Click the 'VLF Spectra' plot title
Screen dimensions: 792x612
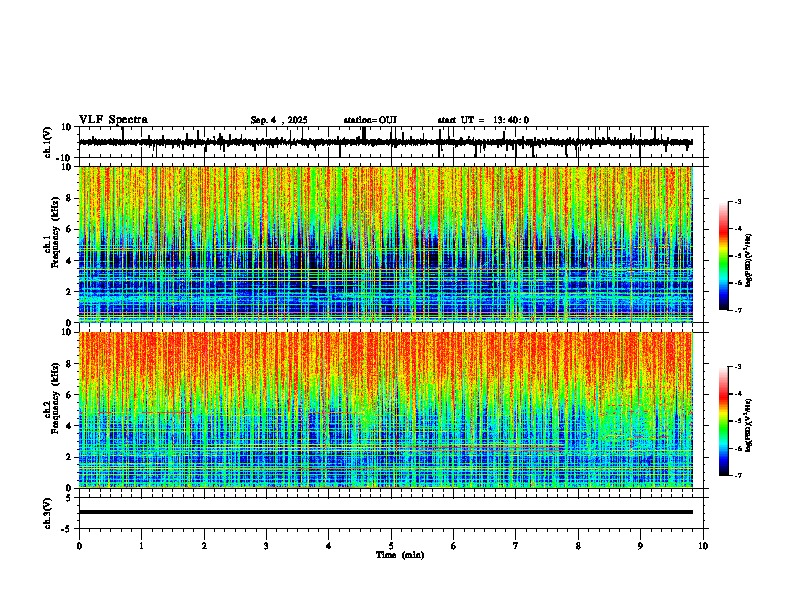point(113,120)
